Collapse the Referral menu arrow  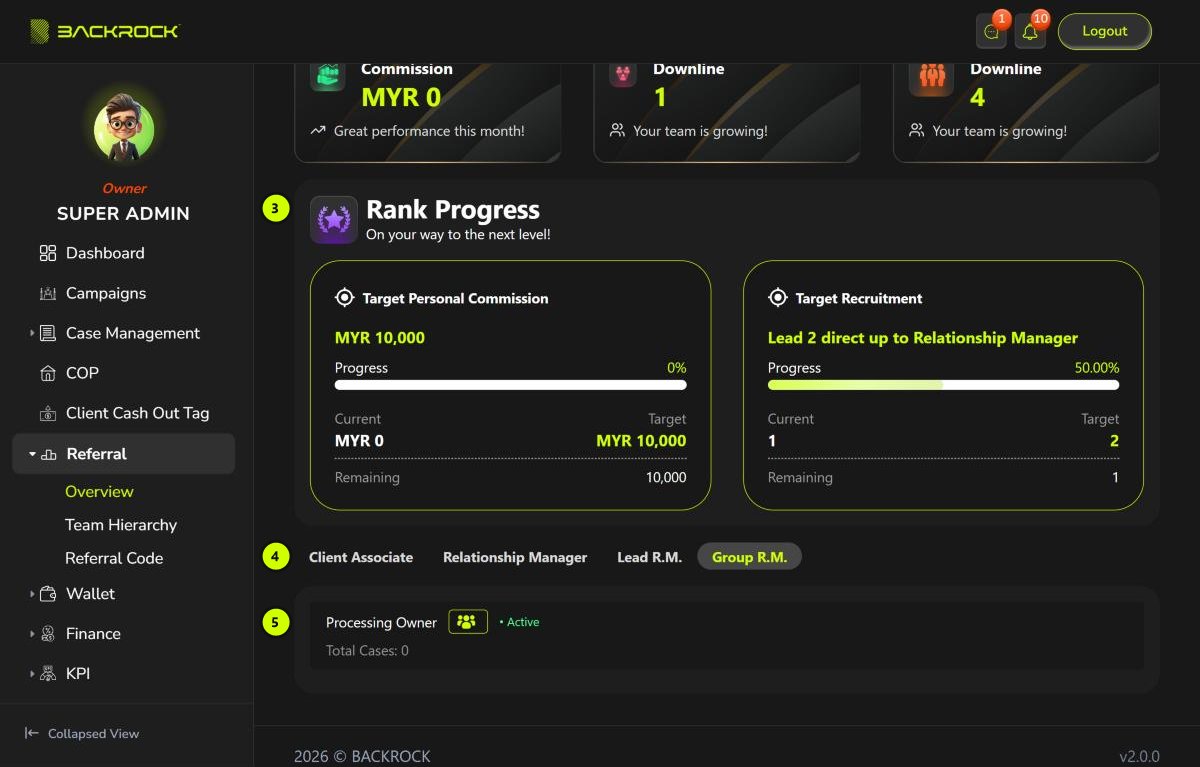click(x=32, y=454)
